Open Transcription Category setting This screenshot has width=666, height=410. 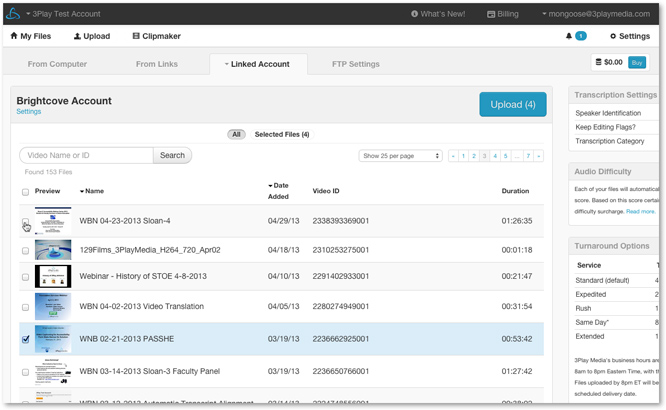point(610,141)
